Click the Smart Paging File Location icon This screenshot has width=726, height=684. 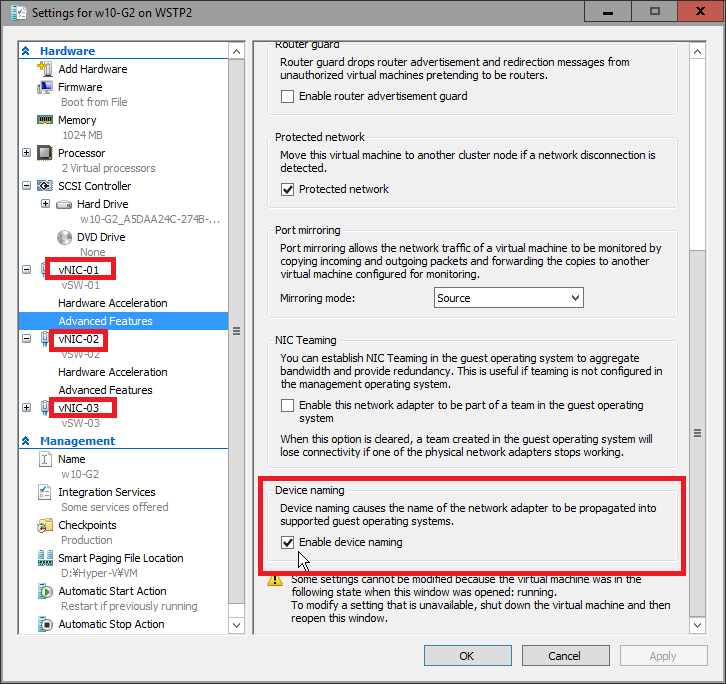[44, 558]
